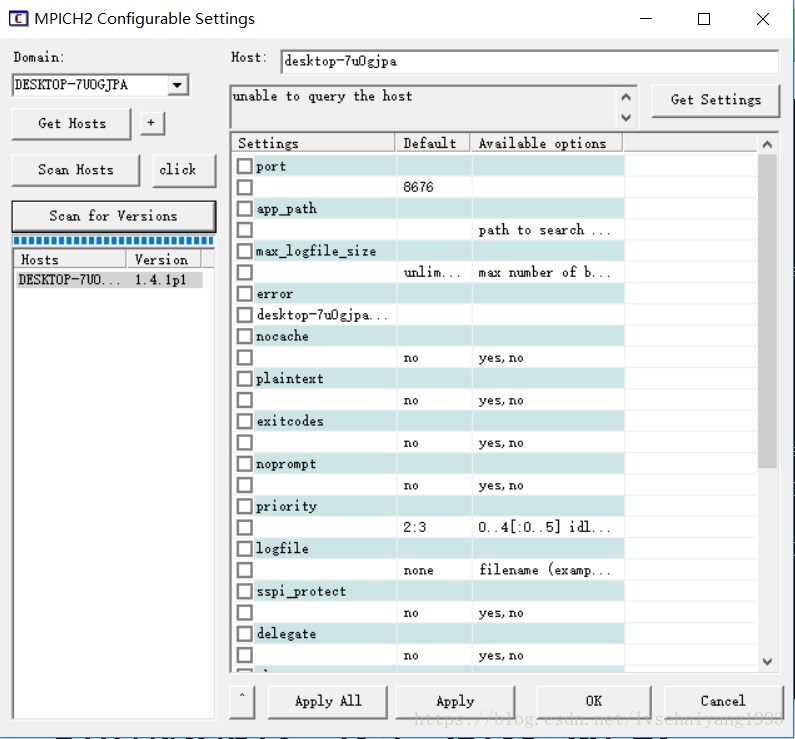Click the MPICH2 title bar app icon
The width and height of the screenshot is (795, 739).
tap(19, 19)
